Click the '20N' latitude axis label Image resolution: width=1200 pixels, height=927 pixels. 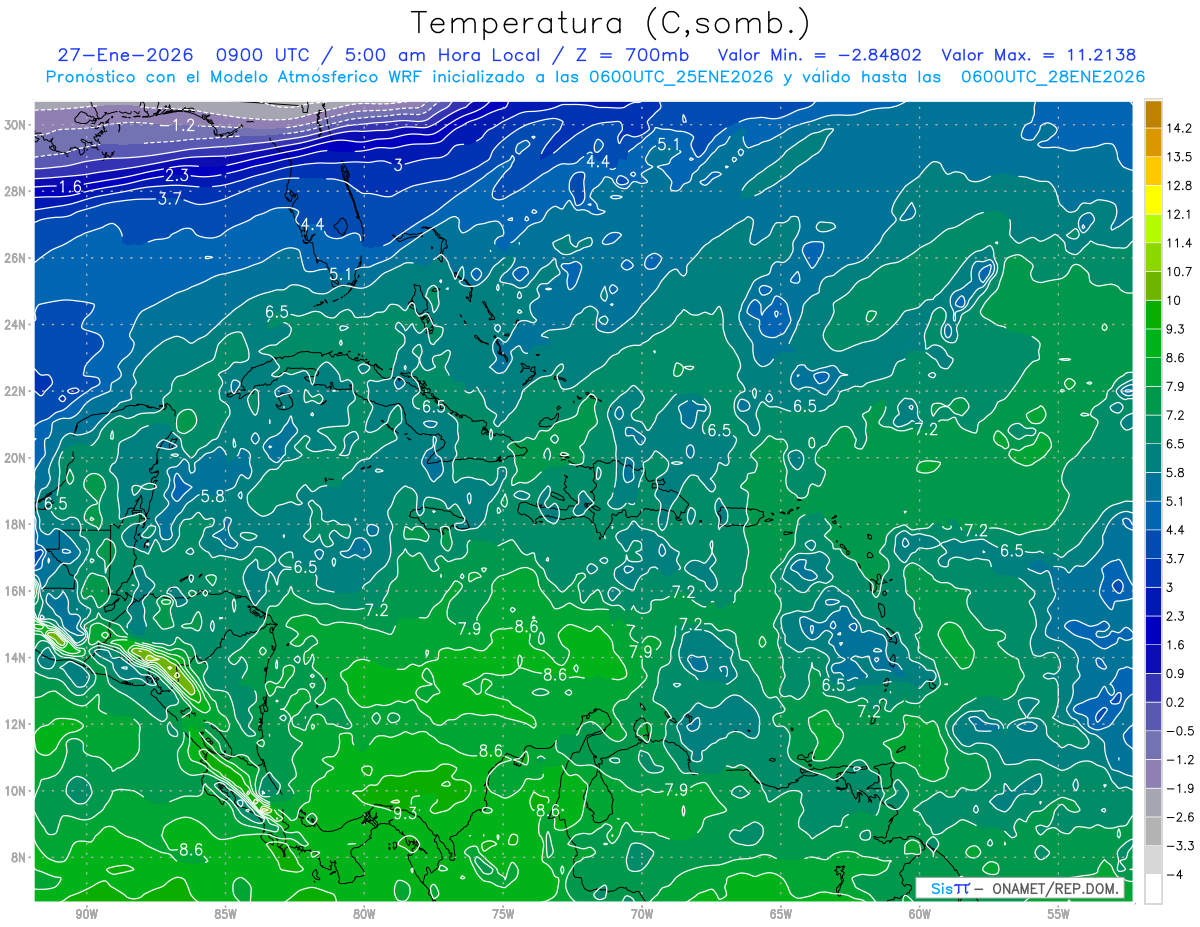15,458
